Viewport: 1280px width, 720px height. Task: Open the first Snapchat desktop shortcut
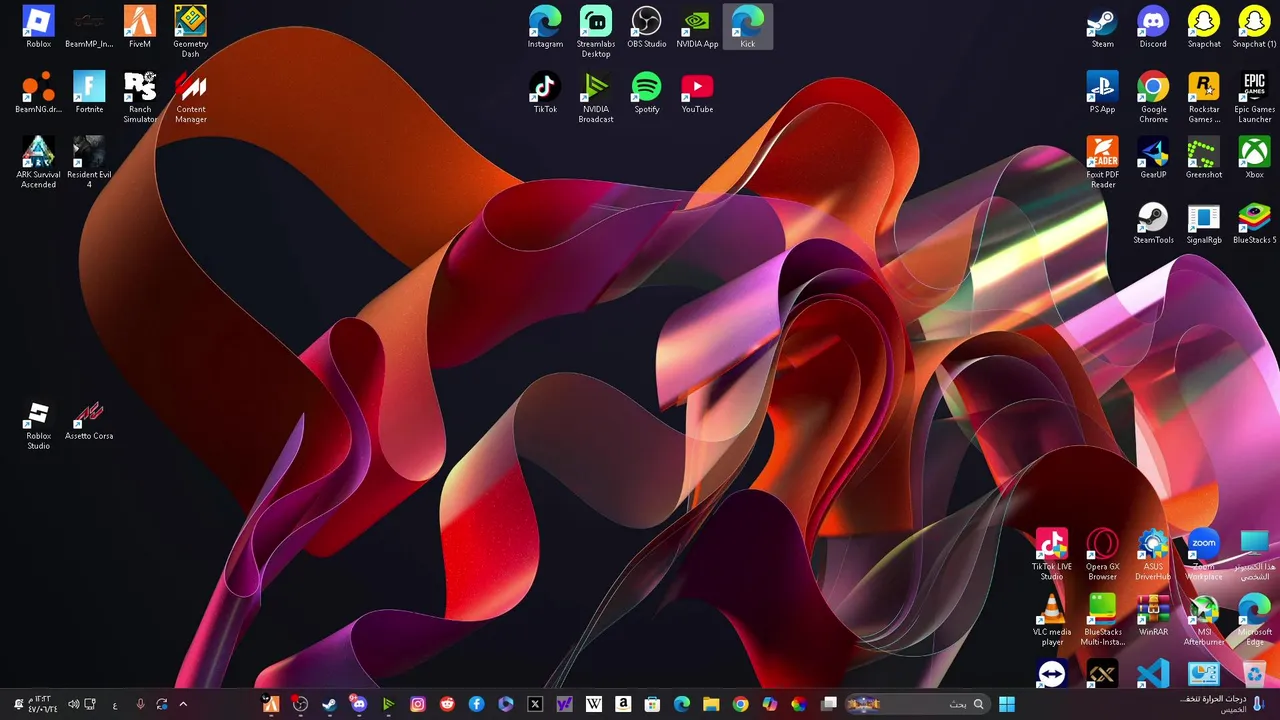(1204, 27)
